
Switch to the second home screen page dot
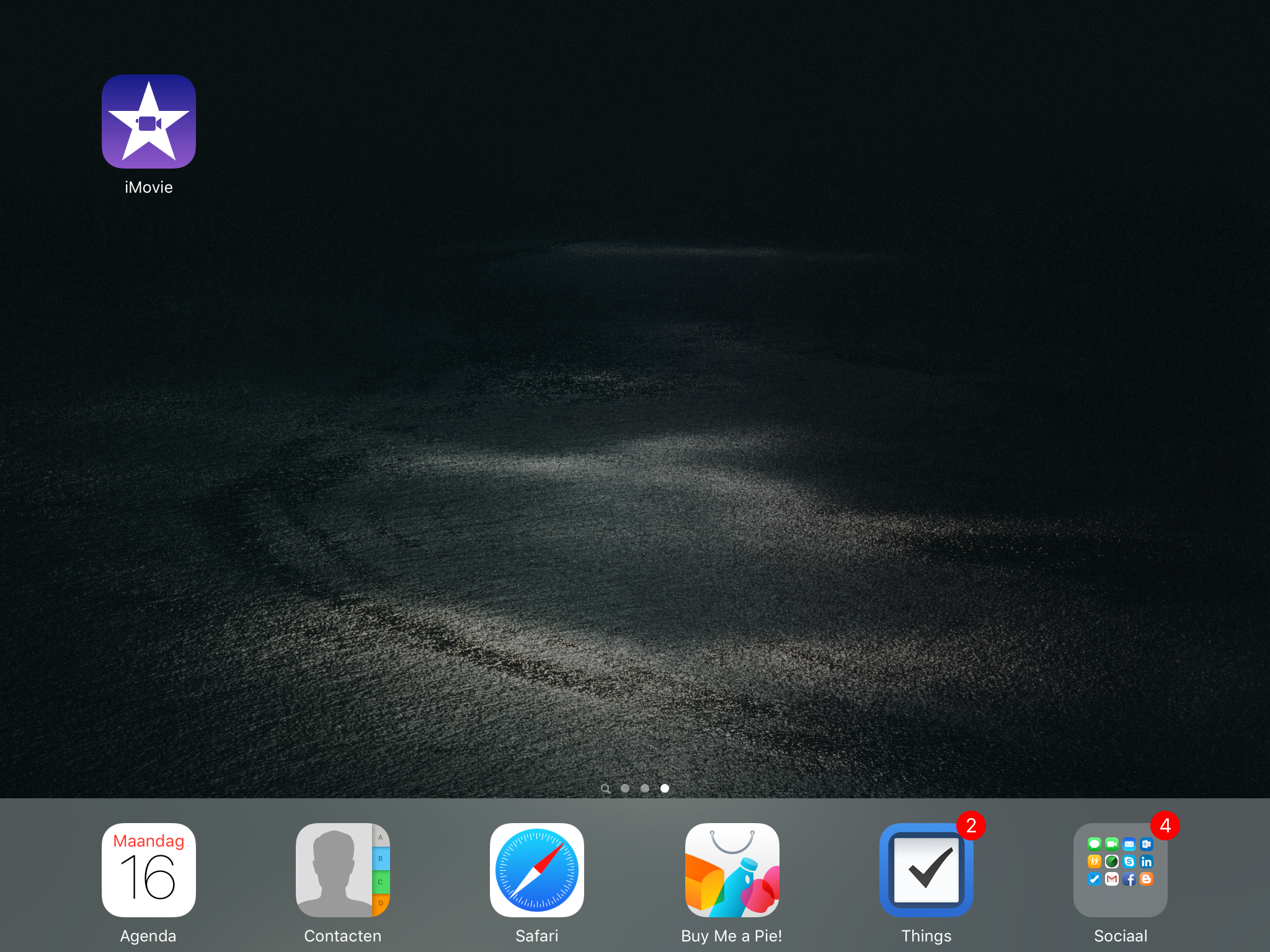click(x=645, y=788)
